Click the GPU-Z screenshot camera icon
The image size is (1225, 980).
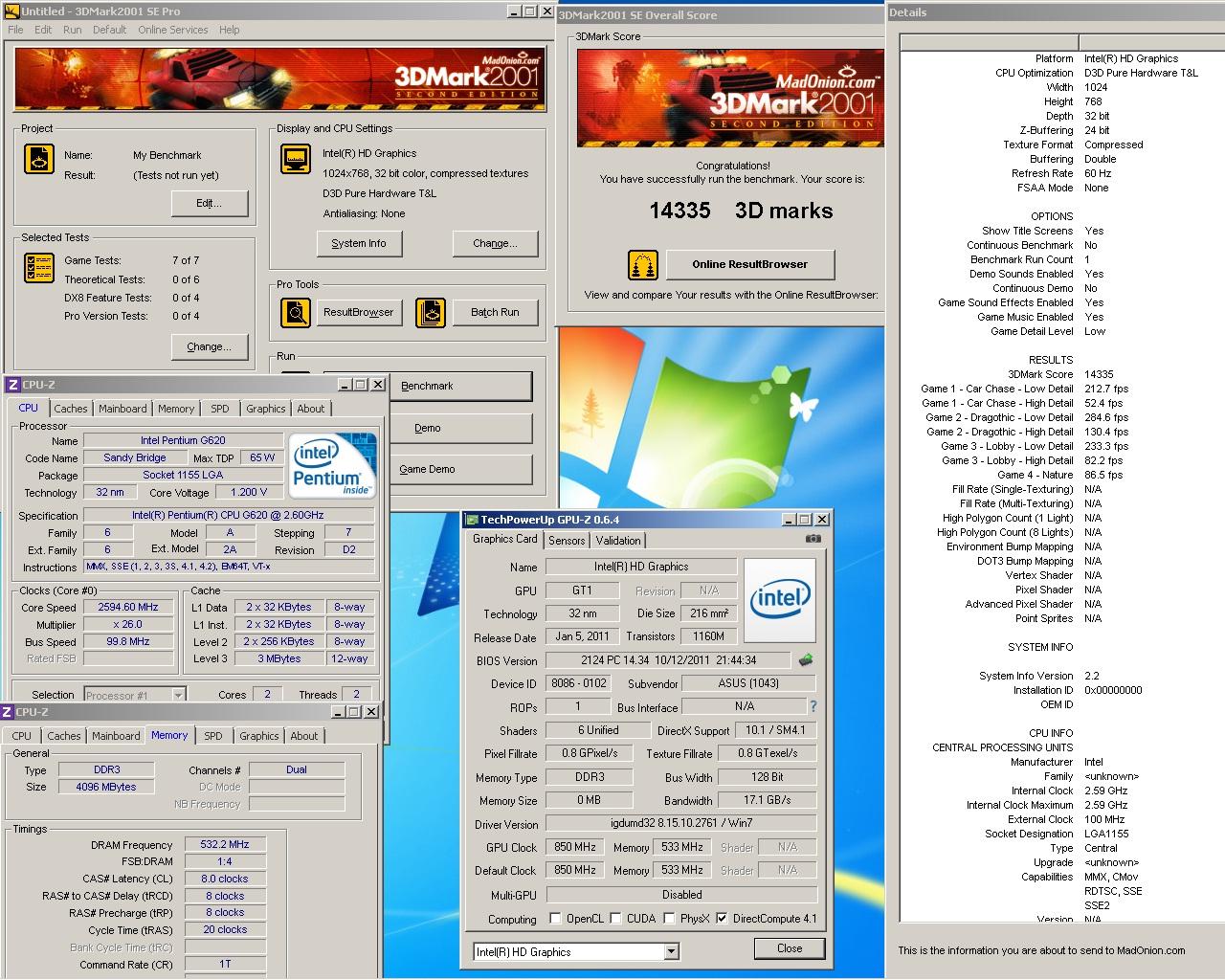click(813, 539)
